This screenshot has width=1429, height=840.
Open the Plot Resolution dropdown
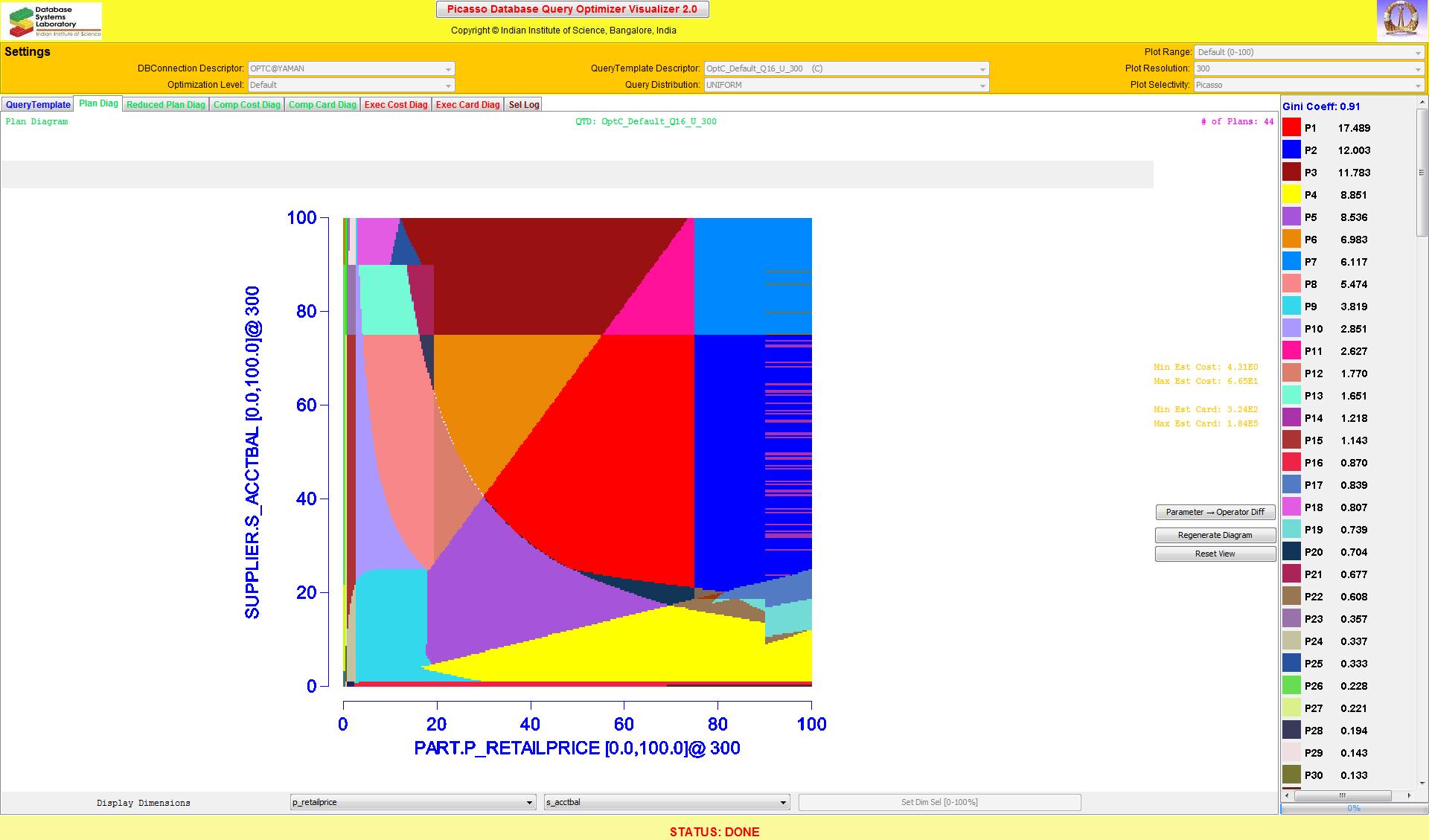click(x=1308, y=68)
